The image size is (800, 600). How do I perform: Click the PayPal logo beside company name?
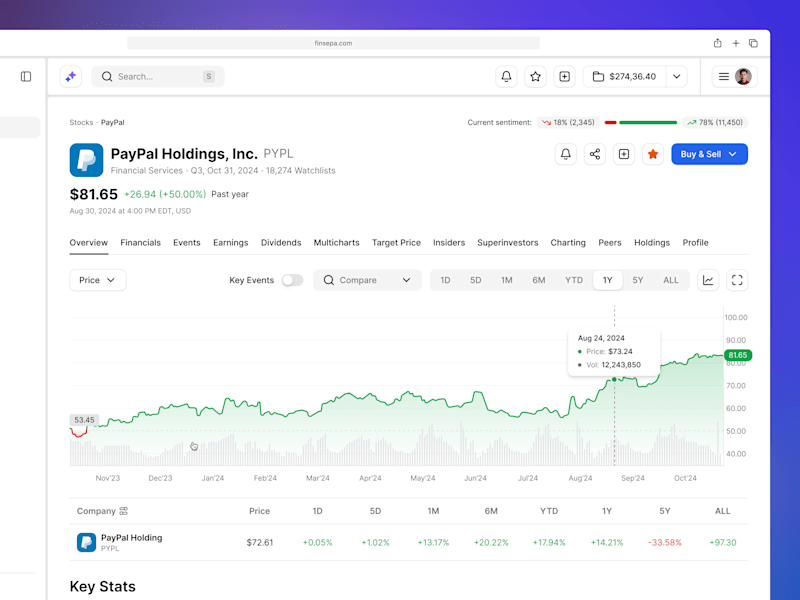click(86, 160)
